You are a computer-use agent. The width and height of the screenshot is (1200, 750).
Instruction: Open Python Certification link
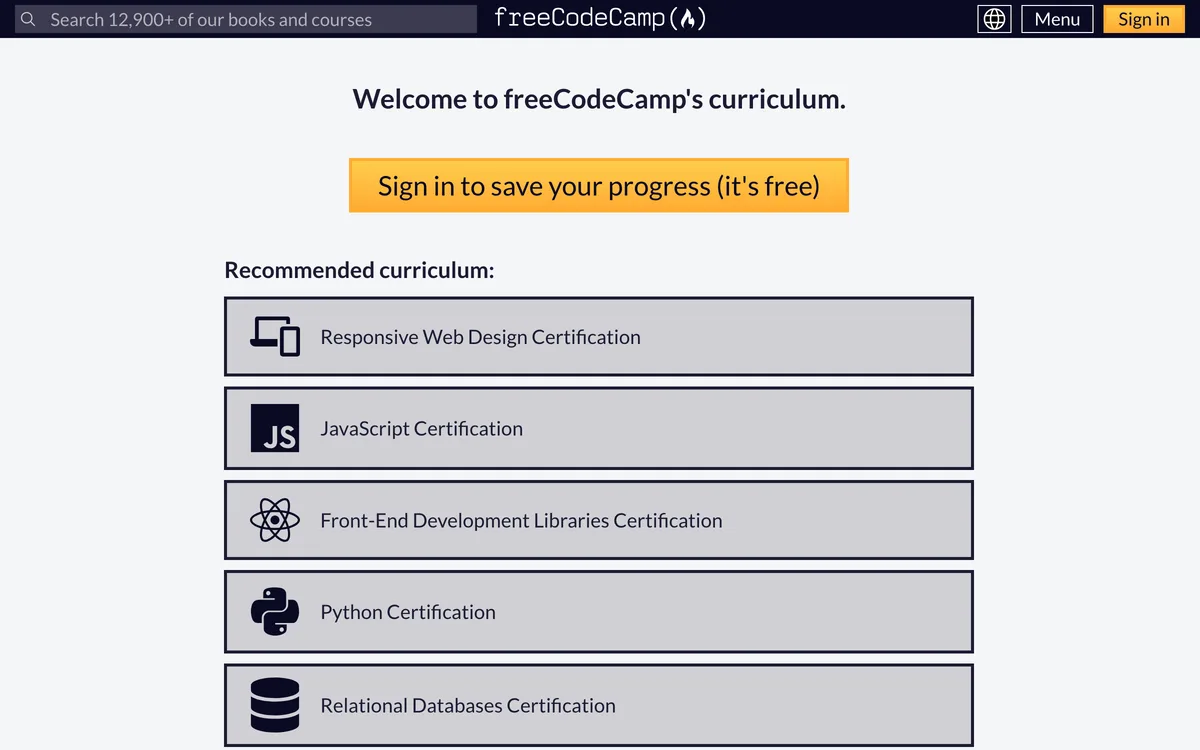(x=599, y=612)
